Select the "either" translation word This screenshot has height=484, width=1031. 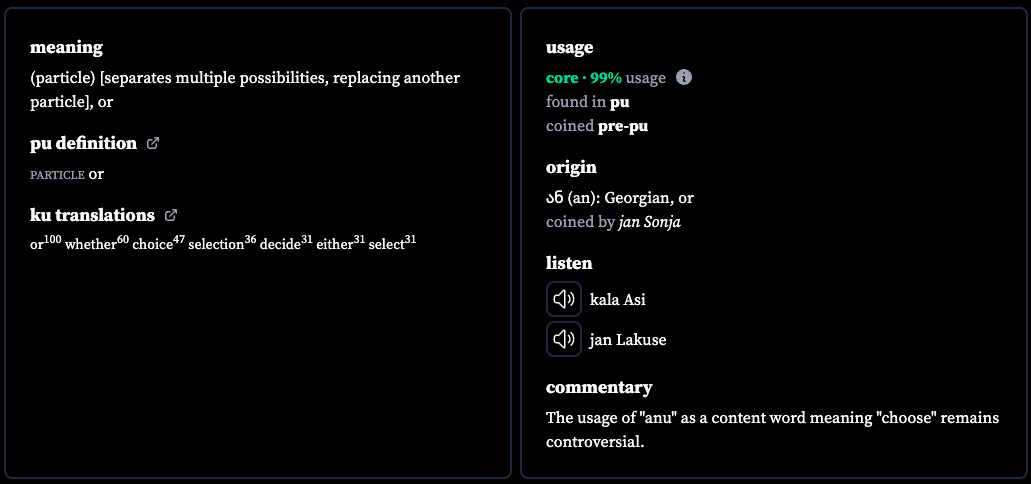coord(335,245)
